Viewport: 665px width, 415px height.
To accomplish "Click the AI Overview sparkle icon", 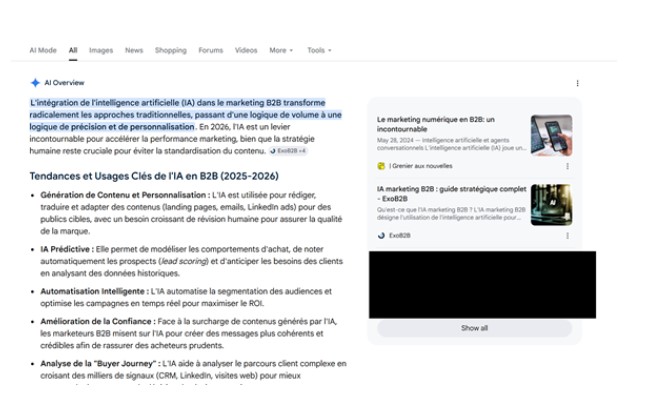I will [35, 83].
